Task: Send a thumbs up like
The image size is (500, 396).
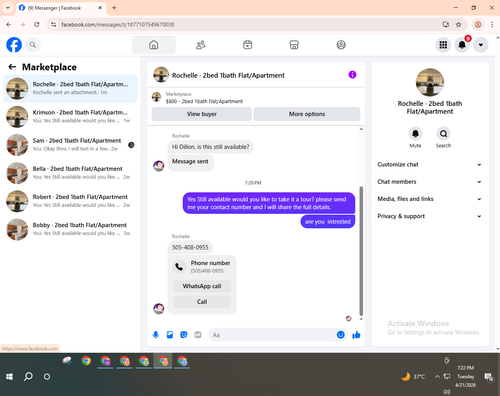Action: click(x=356, y=335)
